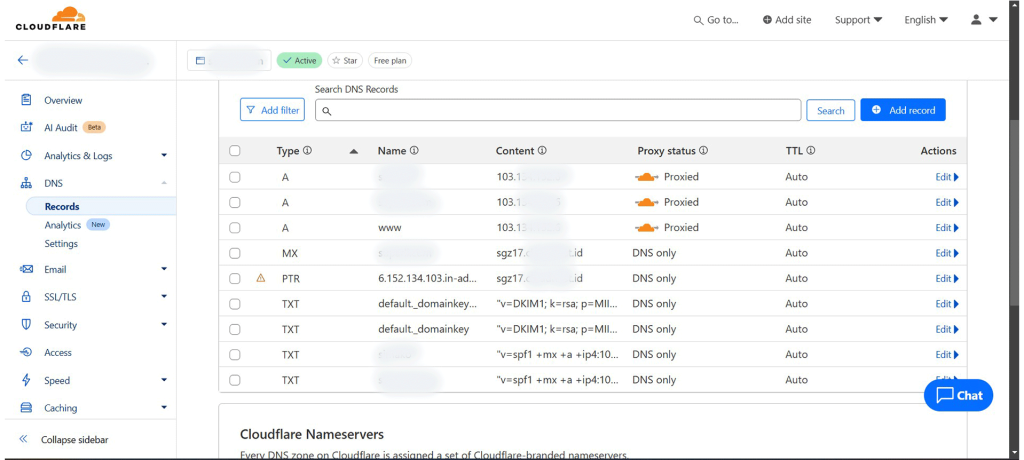Click the warning icon on PTR record
The image size is (1024, 460).
point(261,279)
